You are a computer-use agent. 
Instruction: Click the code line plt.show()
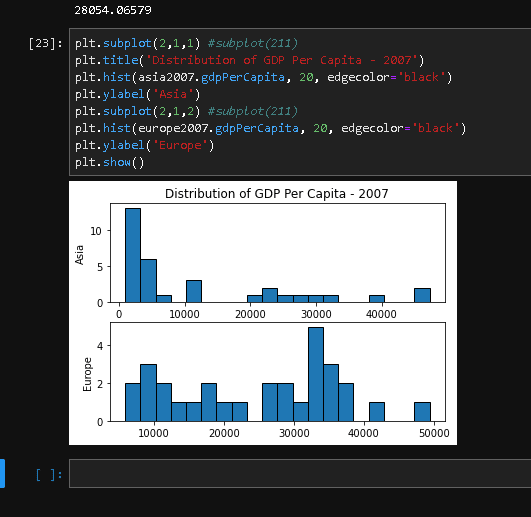pyautogui.click(x=109, y=162)
